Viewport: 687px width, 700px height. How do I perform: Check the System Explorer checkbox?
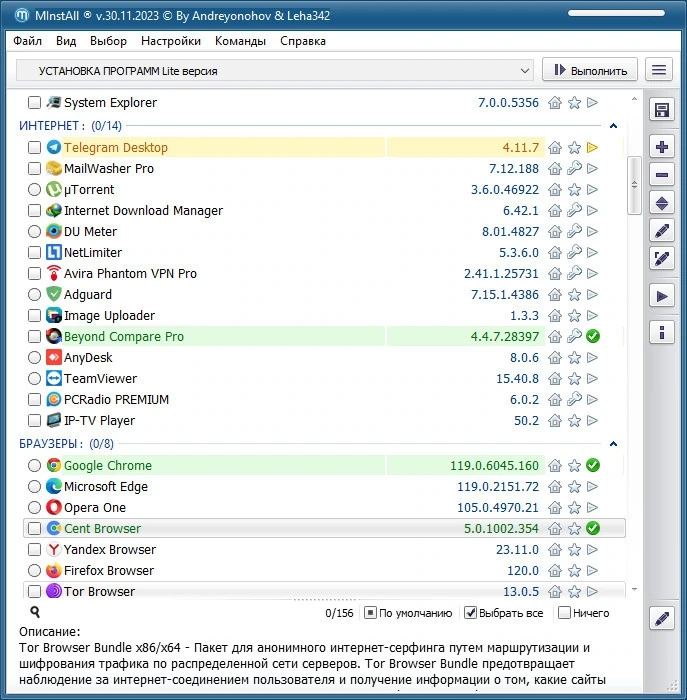point(34,102)
